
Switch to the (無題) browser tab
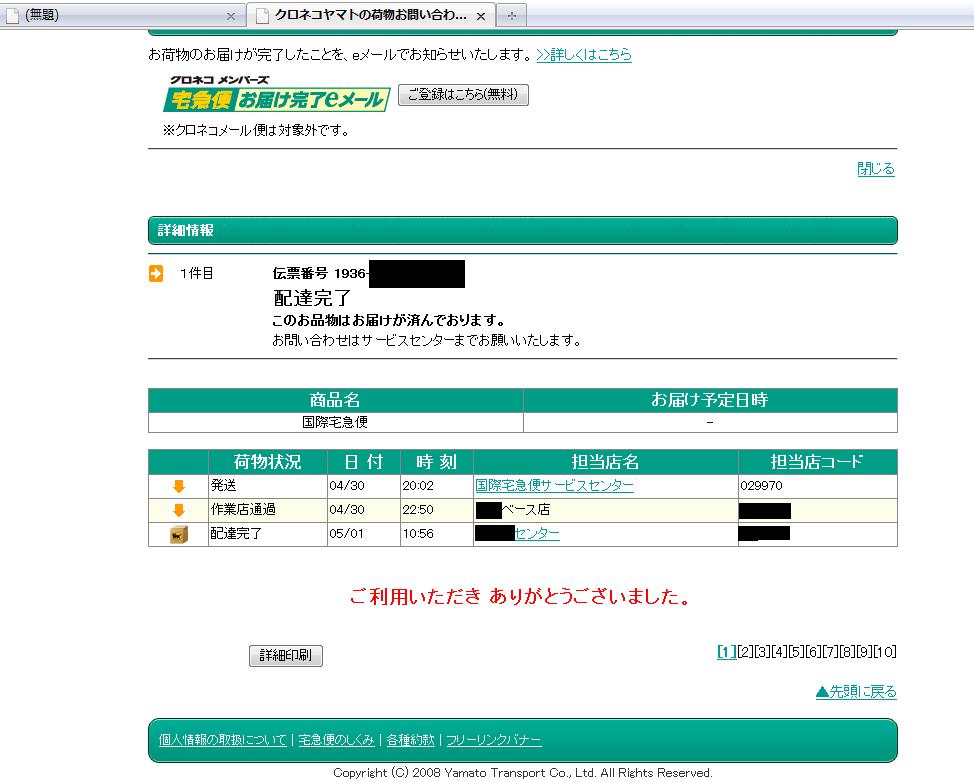pyautogui.click(x=121, y=14)
